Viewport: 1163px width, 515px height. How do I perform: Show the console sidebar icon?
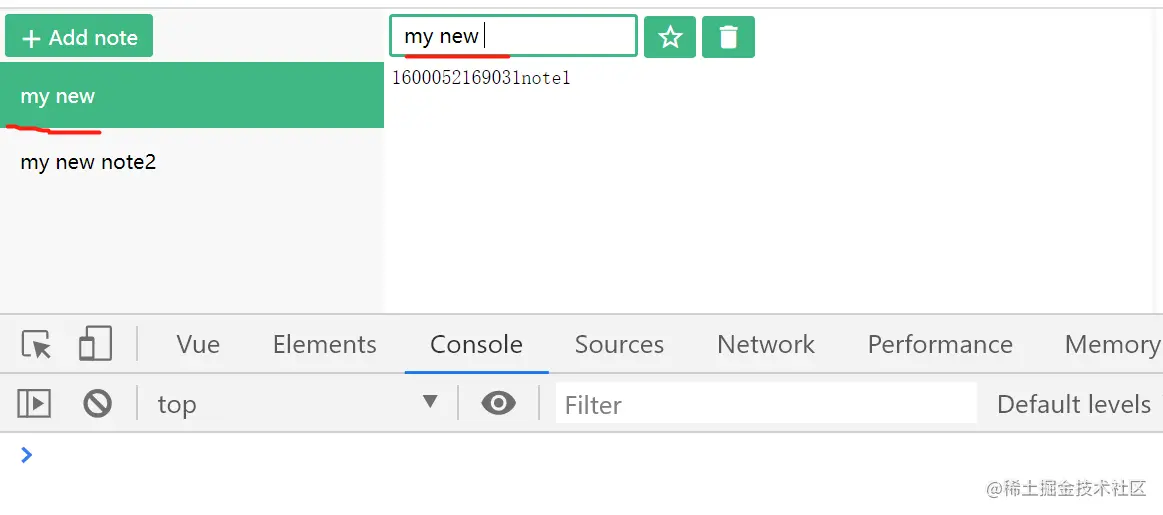point(34,404)
